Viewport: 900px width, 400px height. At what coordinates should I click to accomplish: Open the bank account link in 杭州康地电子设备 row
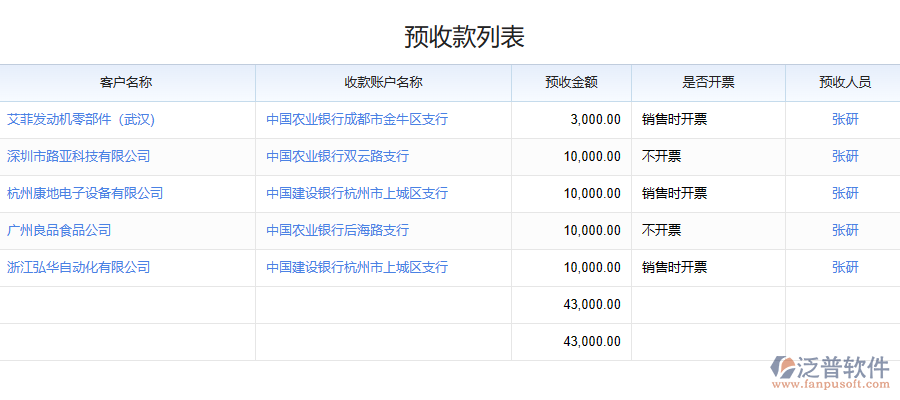pyautogui.click(x=356, y=194)
